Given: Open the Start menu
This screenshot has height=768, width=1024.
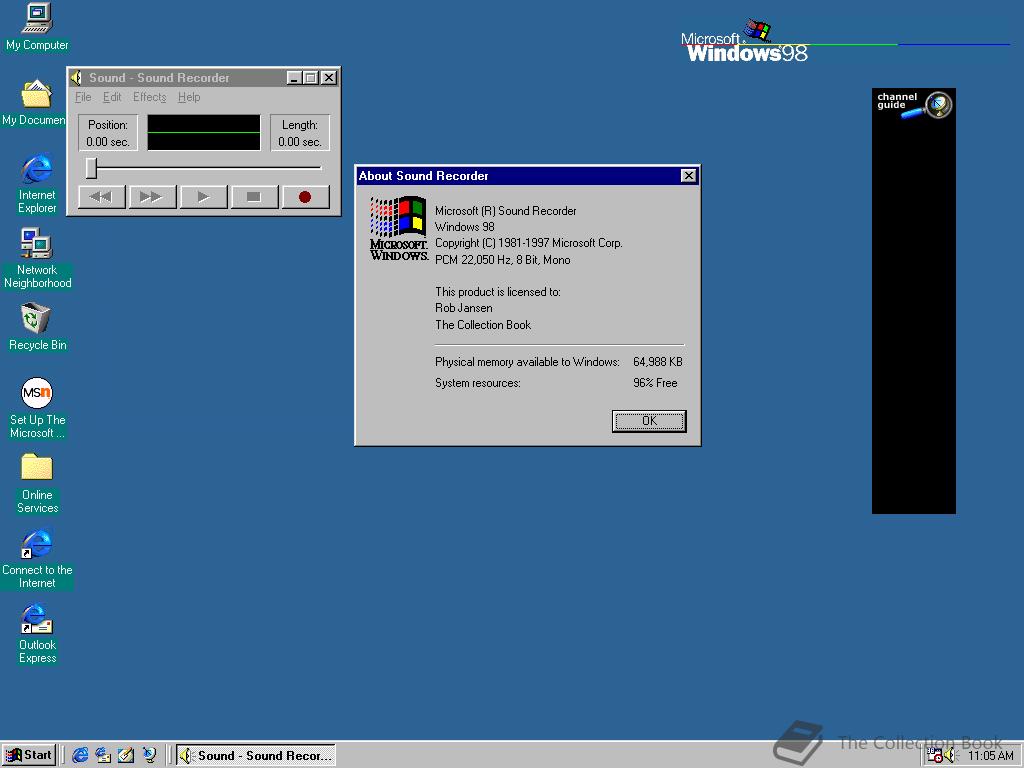Looking at the screenshot, I should pyautogui.click(x=29, y=756).
